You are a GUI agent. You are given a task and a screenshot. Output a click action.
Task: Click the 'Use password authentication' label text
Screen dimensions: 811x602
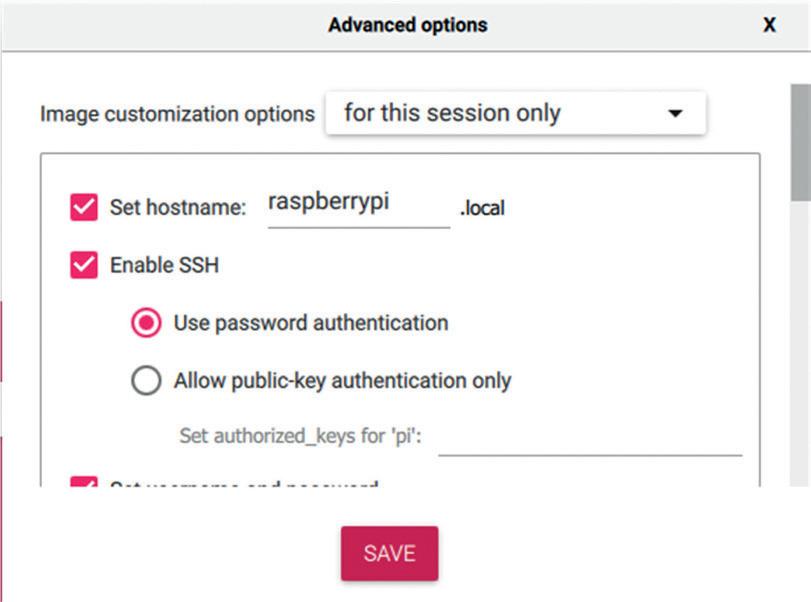point(311,323)
